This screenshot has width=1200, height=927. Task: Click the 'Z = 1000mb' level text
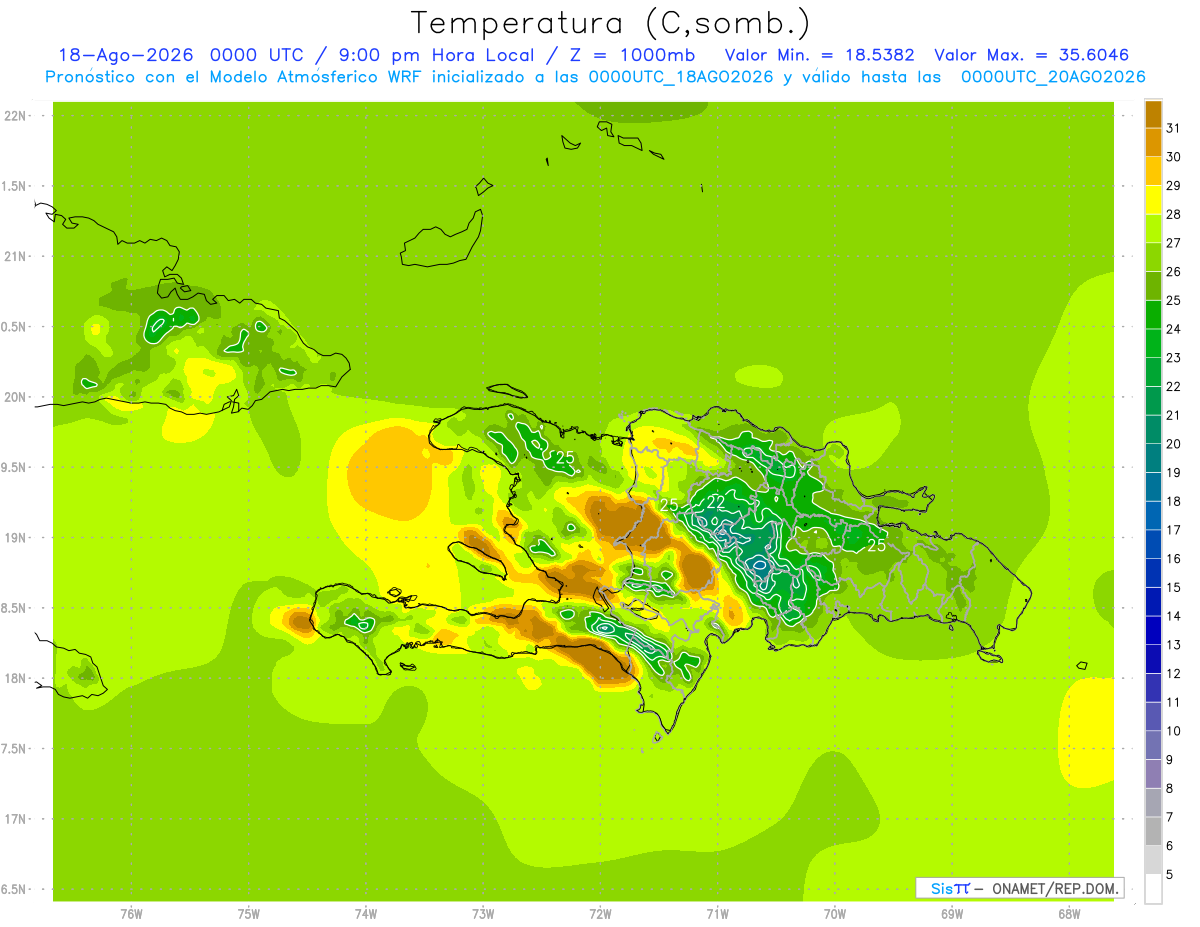pos(632,55)
